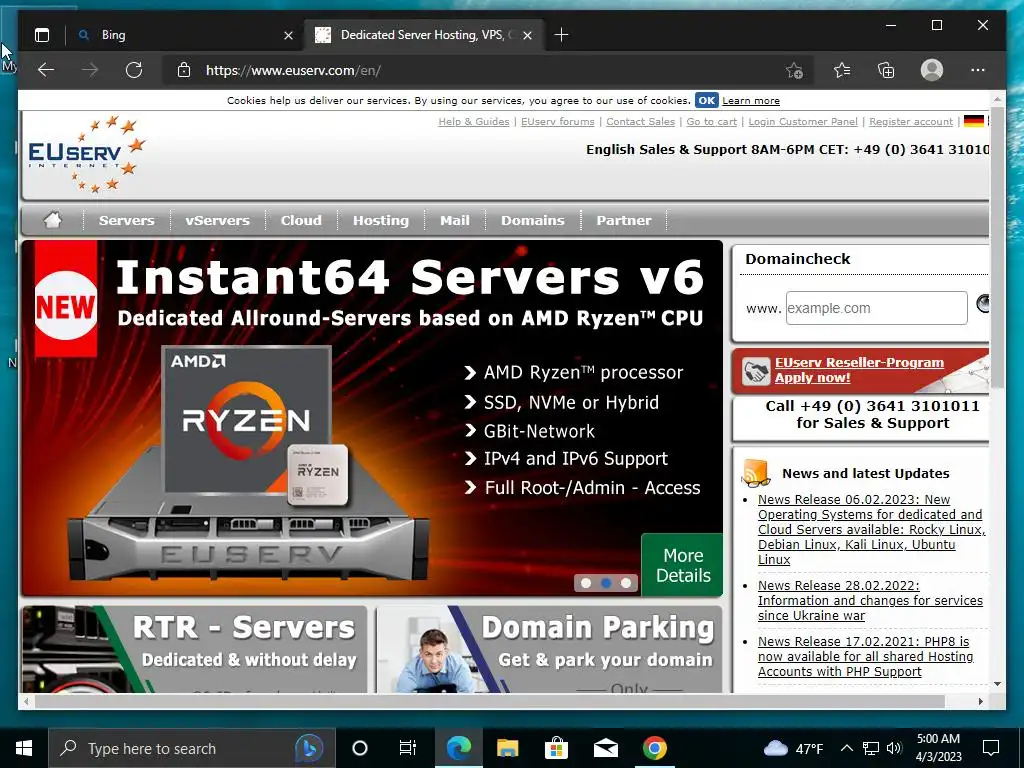
Task: Select the Dedicated Server Hosting tab
Action: (x=423, y=35)
